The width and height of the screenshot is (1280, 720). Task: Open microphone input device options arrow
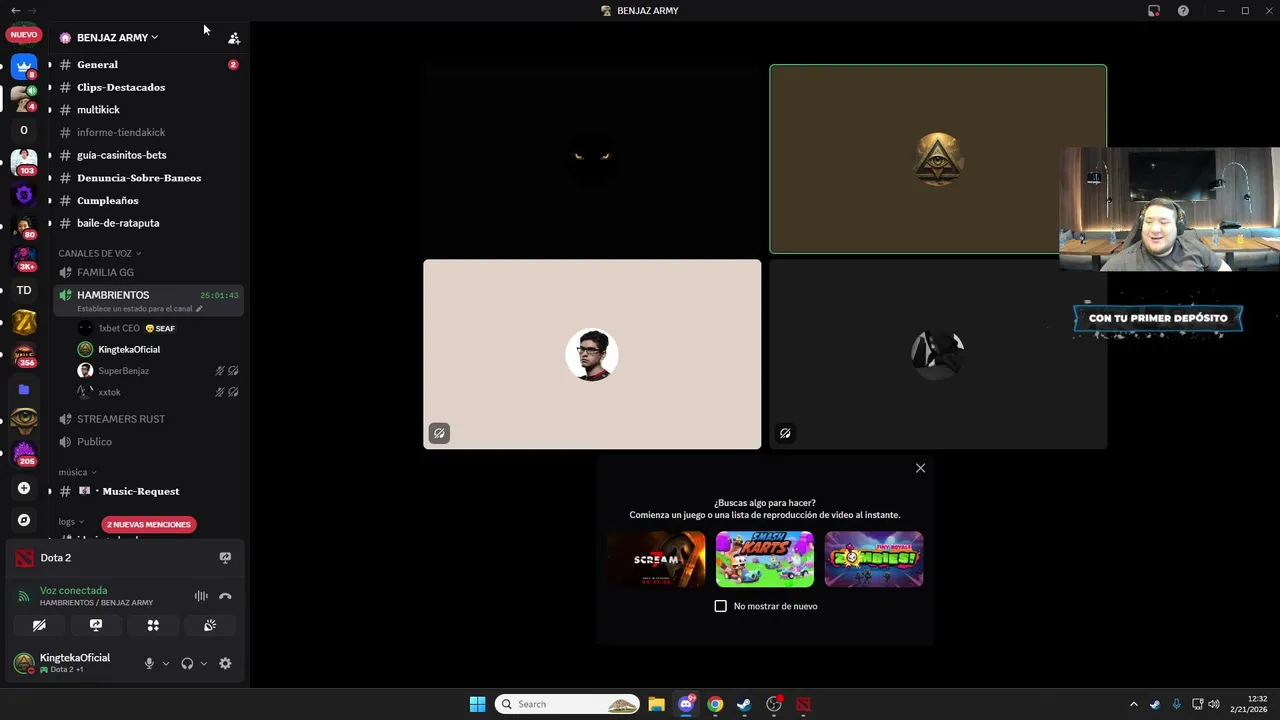(x=166, y=663)
